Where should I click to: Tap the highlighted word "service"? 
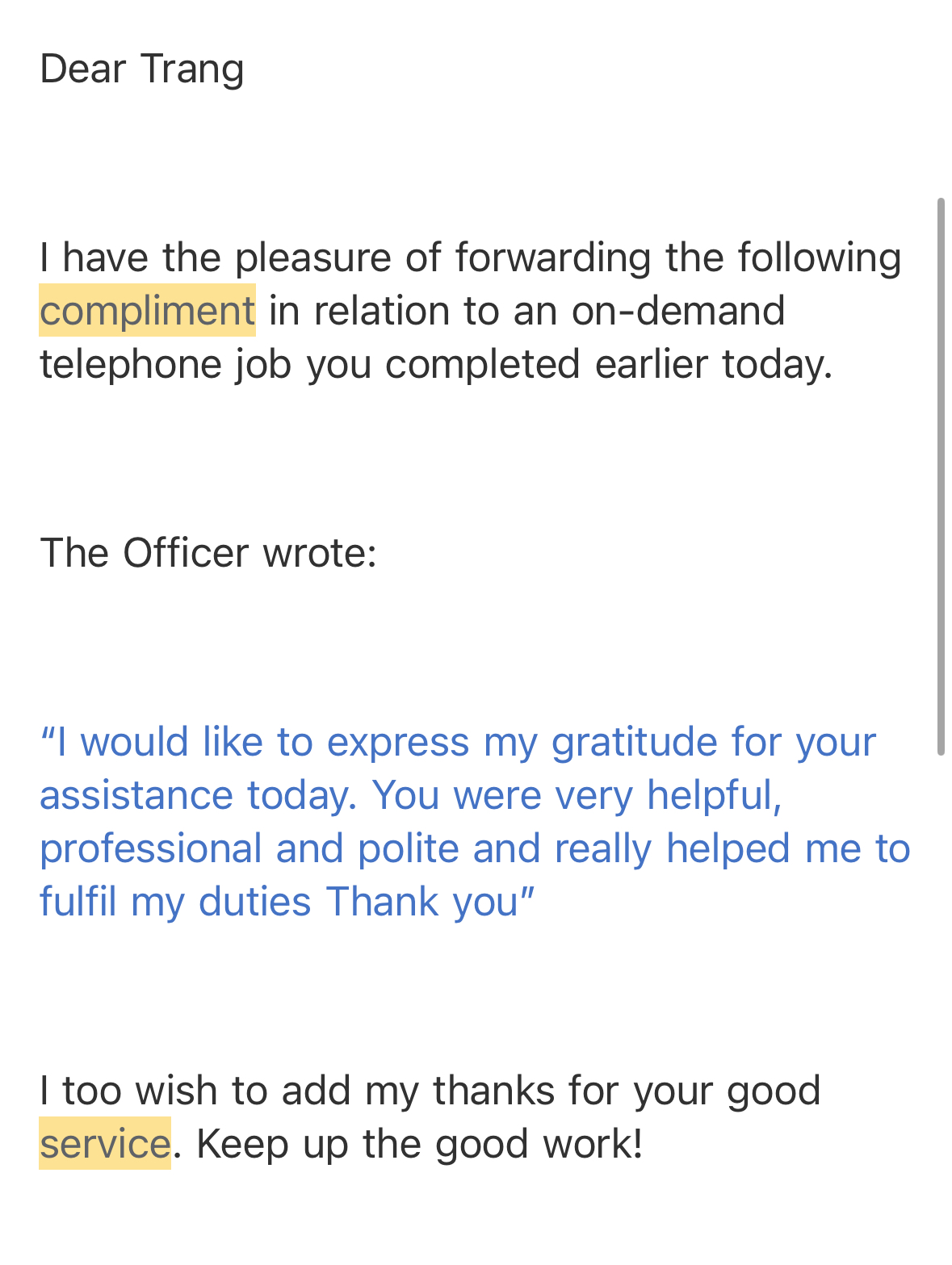click(105, 1144)
